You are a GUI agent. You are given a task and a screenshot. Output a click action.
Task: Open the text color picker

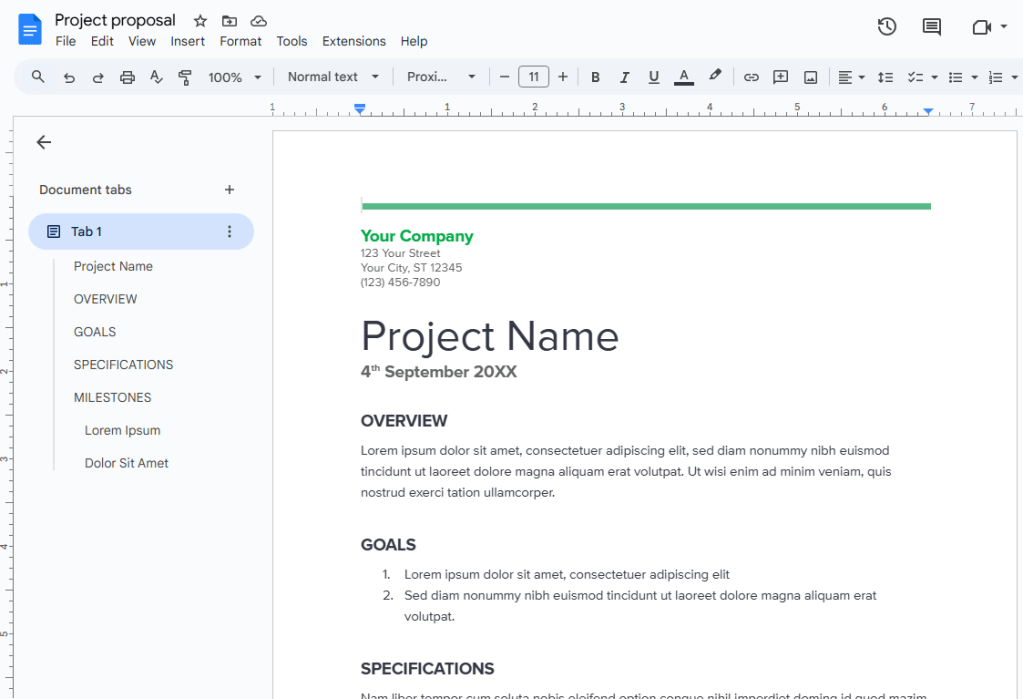tap(683, 76)
